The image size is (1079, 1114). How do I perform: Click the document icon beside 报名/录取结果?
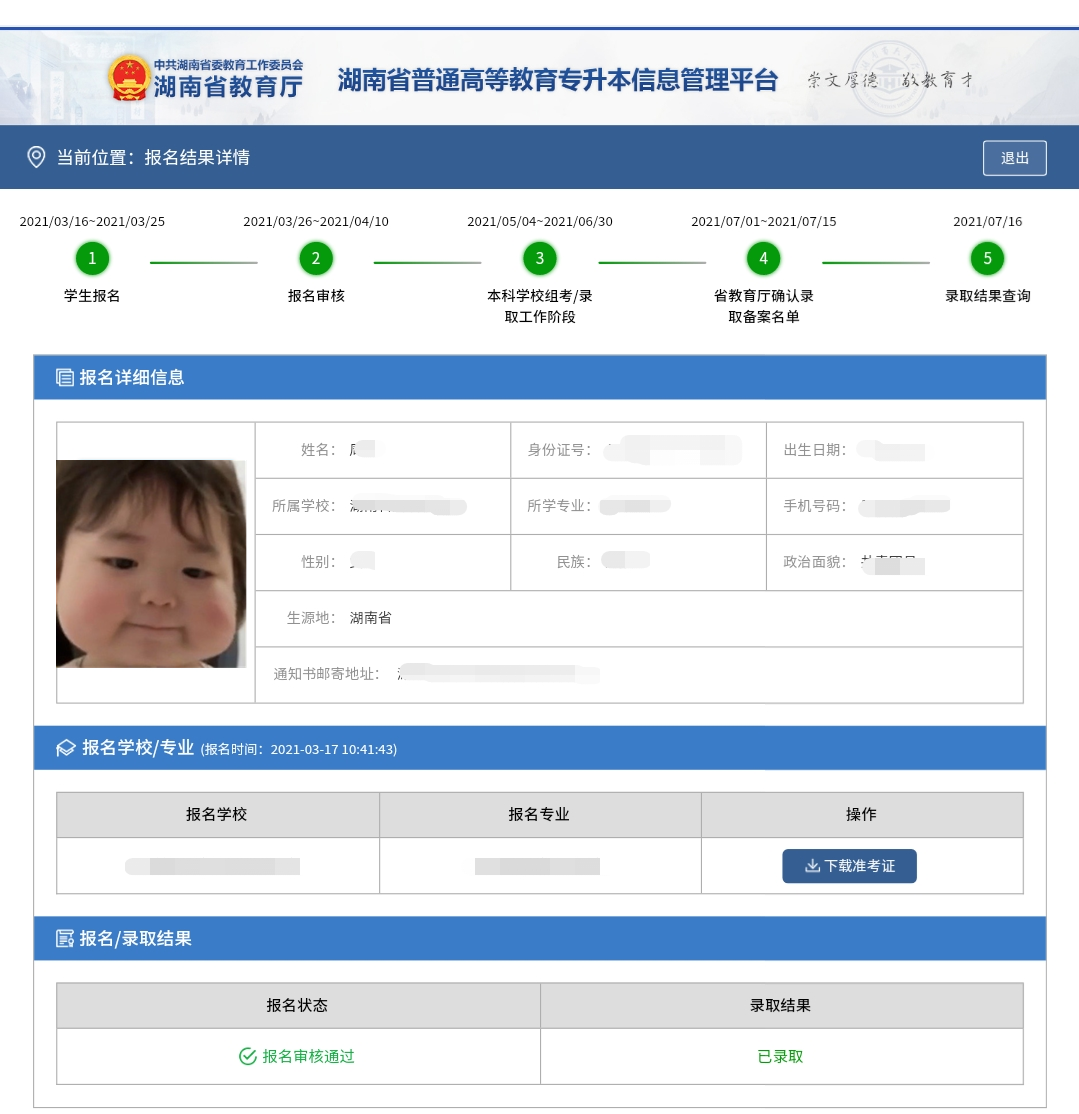click(x=65, y=938)
